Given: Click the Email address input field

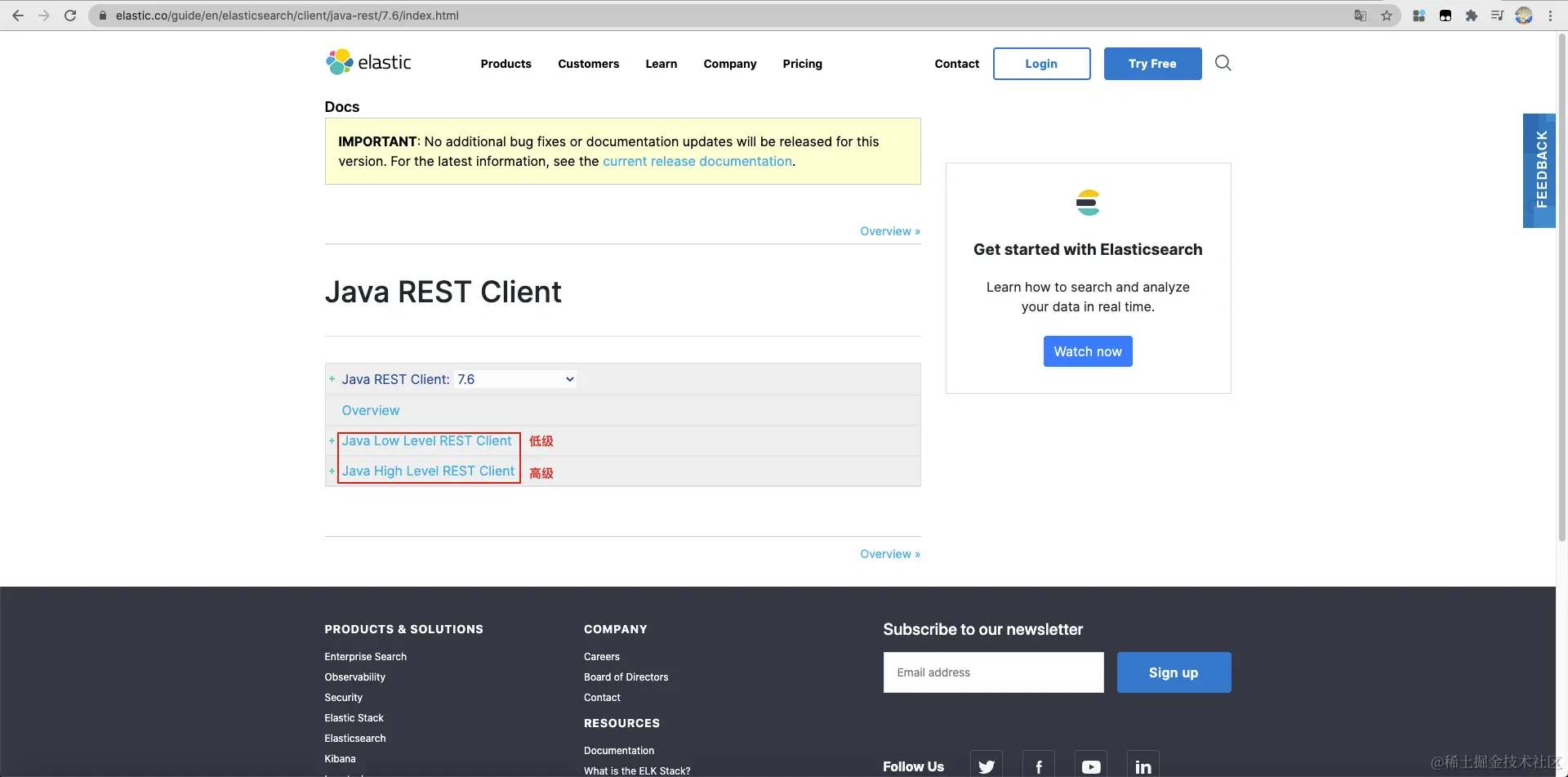Looking at the screenshot, I should point(994,672).
